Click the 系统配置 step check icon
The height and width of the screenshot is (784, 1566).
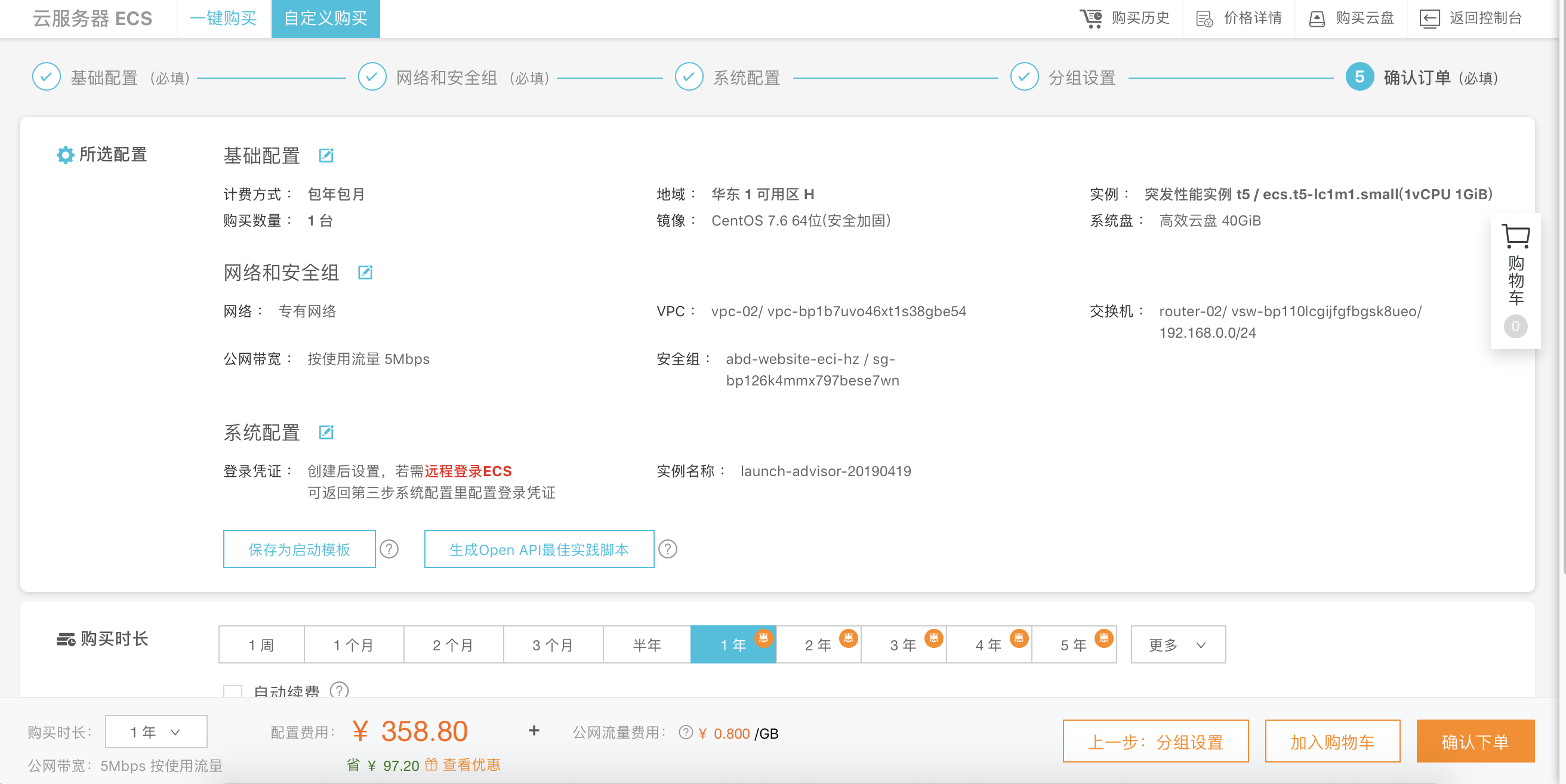[x=689, y=77]
